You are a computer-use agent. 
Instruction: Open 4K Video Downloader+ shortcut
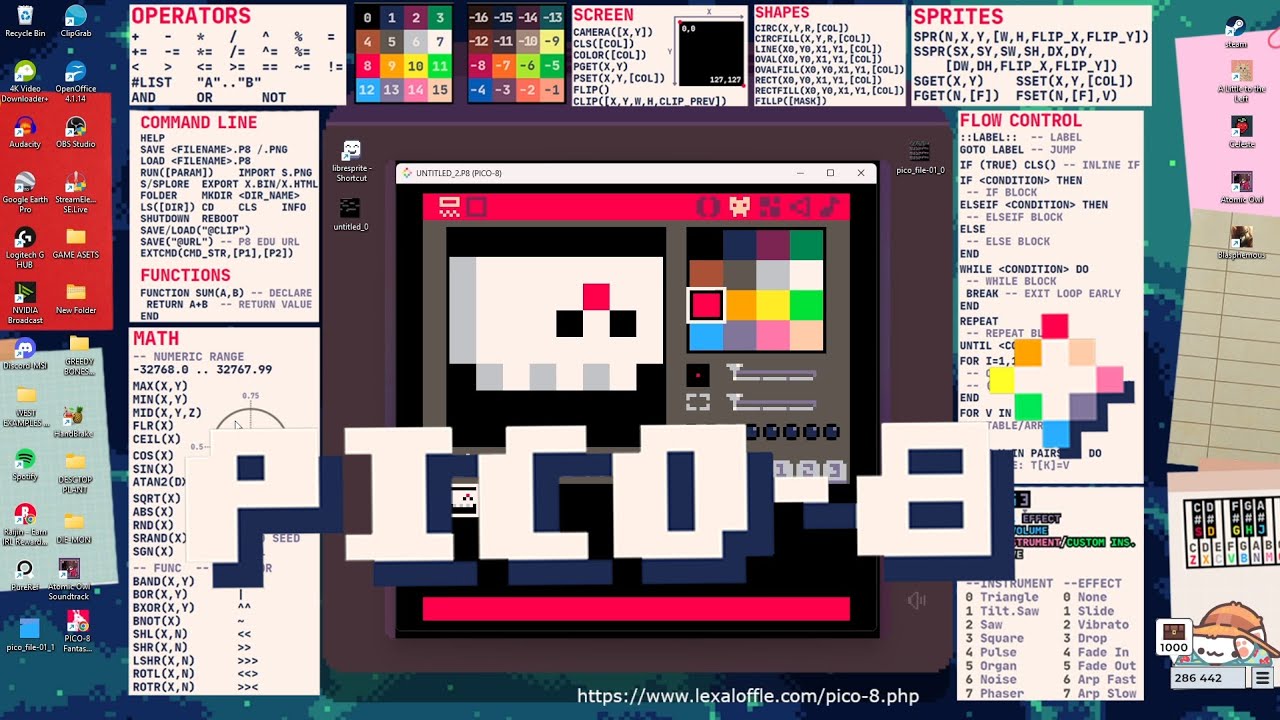click(25, 82)
